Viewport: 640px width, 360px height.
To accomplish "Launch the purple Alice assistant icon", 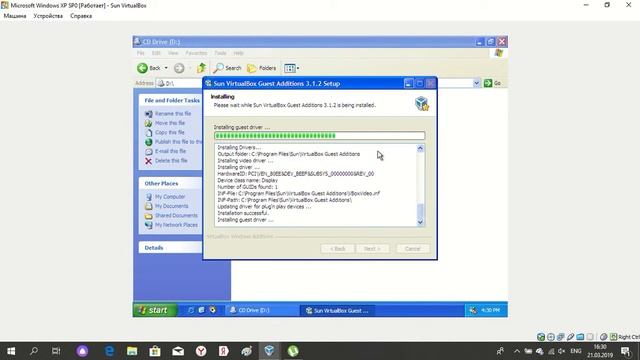I will [82, 351].
